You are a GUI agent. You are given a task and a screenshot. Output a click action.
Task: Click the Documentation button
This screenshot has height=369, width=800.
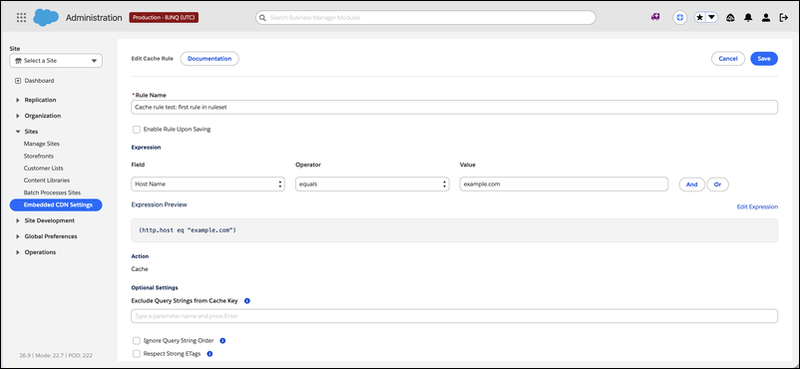pyautogui.click(x=210, y=59)
